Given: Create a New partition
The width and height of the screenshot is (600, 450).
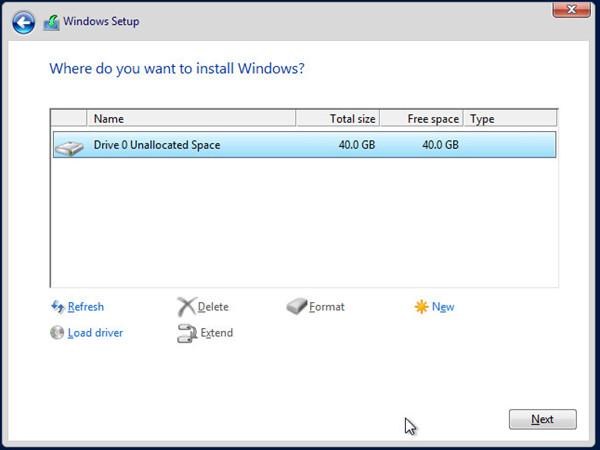Looking at the screenshot, I should (443, 307).
